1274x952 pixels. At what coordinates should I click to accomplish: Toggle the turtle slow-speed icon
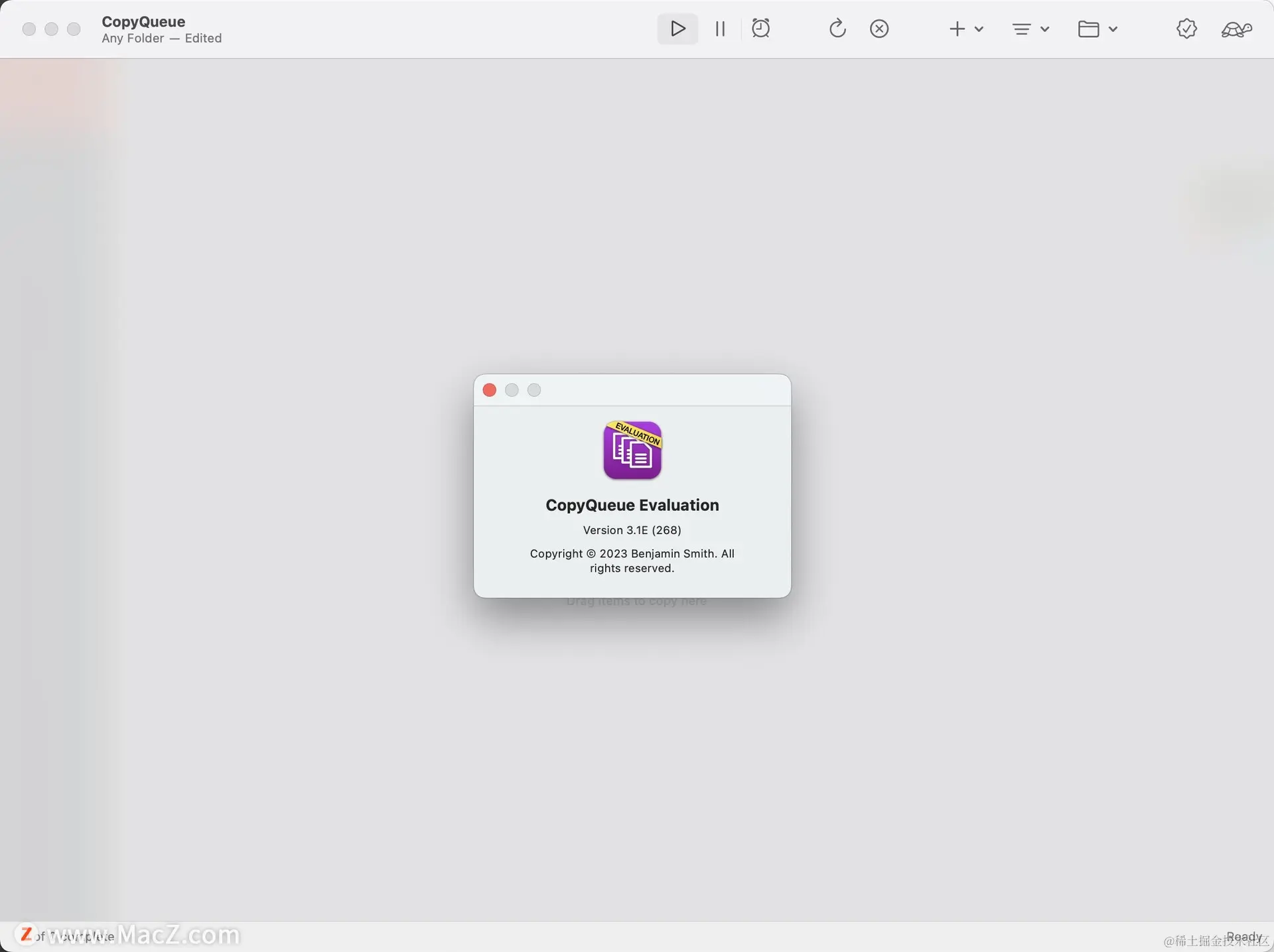coord(1236,29)
